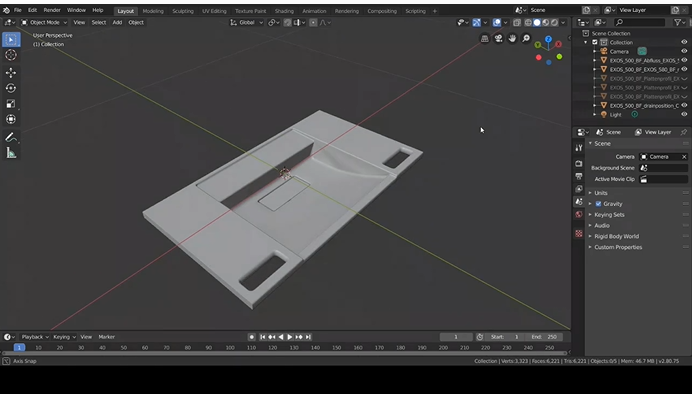Activate the 3D Cursor tool
692x394 pixels.
(11, 55)
